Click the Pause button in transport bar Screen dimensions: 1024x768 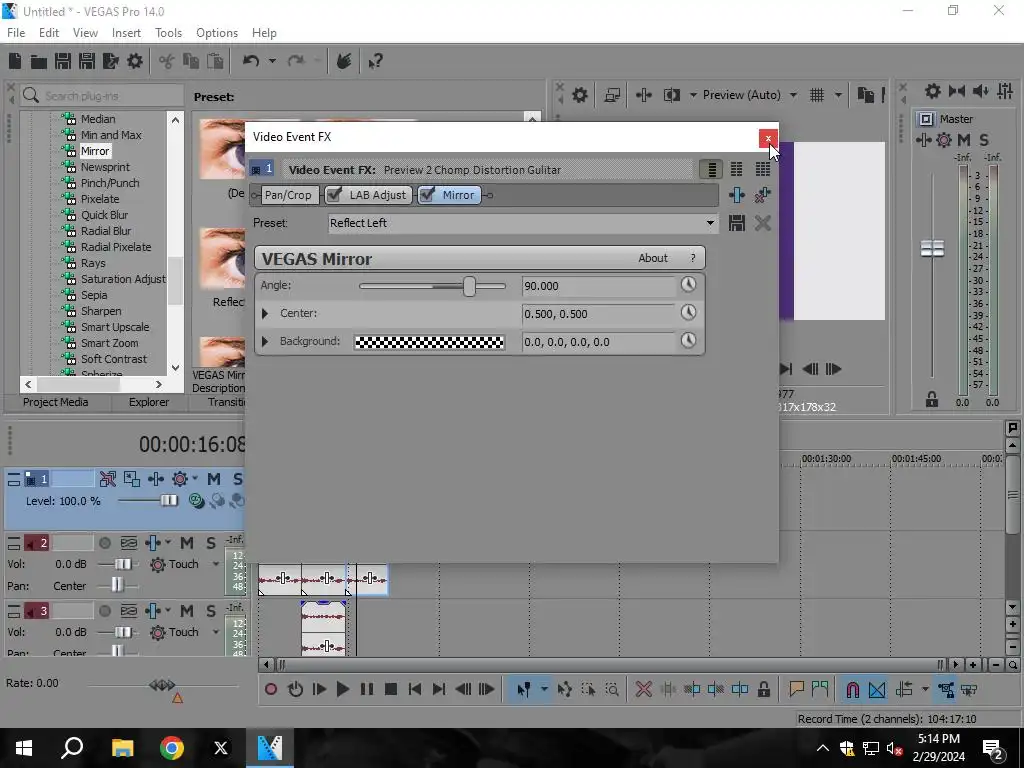click(367, 689)
